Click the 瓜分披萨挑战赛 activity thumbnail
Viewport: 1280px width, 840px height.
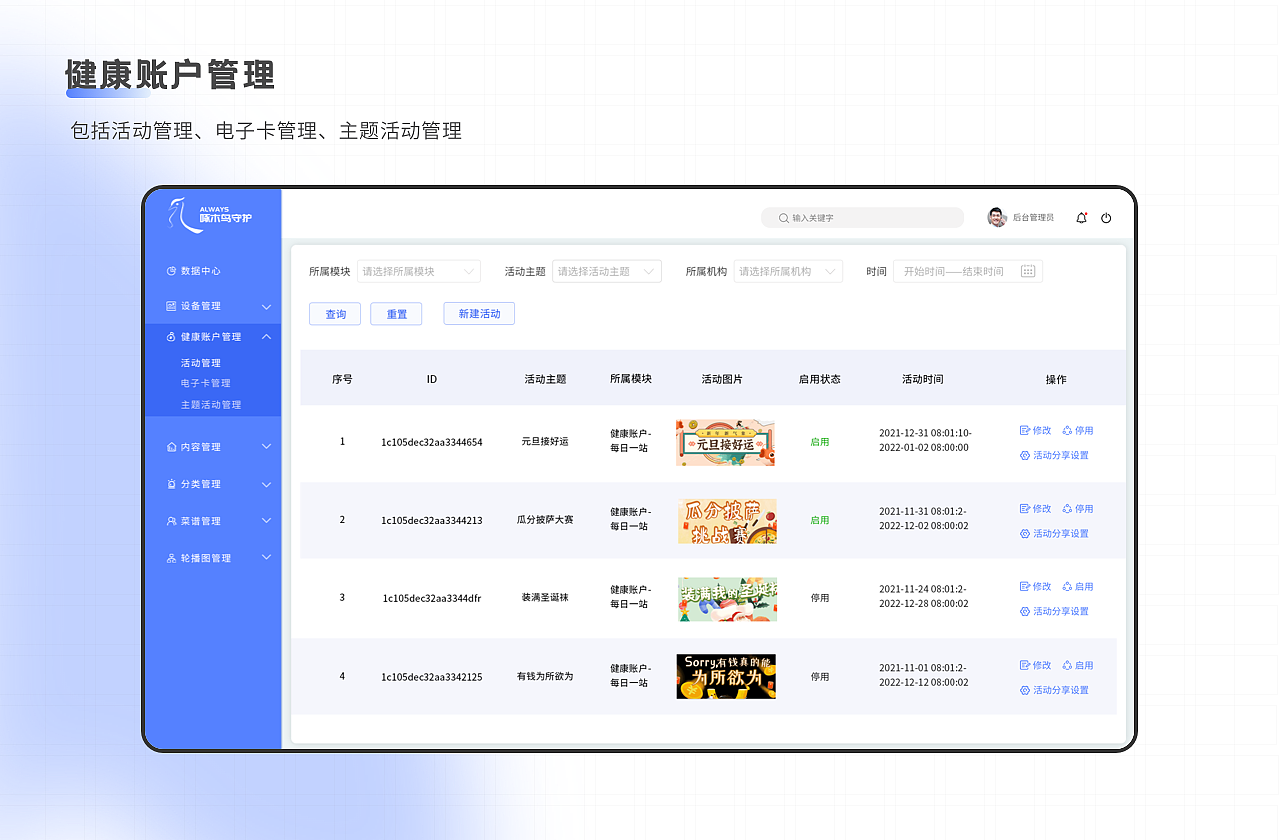tap(726, 521)
